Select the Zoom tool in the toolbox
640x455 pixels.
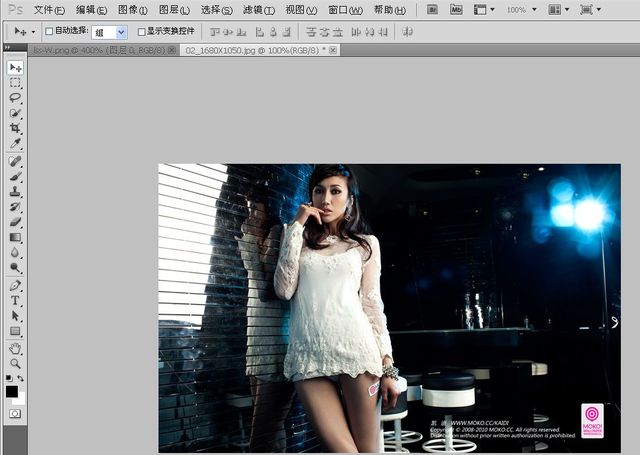pos(16,363)
